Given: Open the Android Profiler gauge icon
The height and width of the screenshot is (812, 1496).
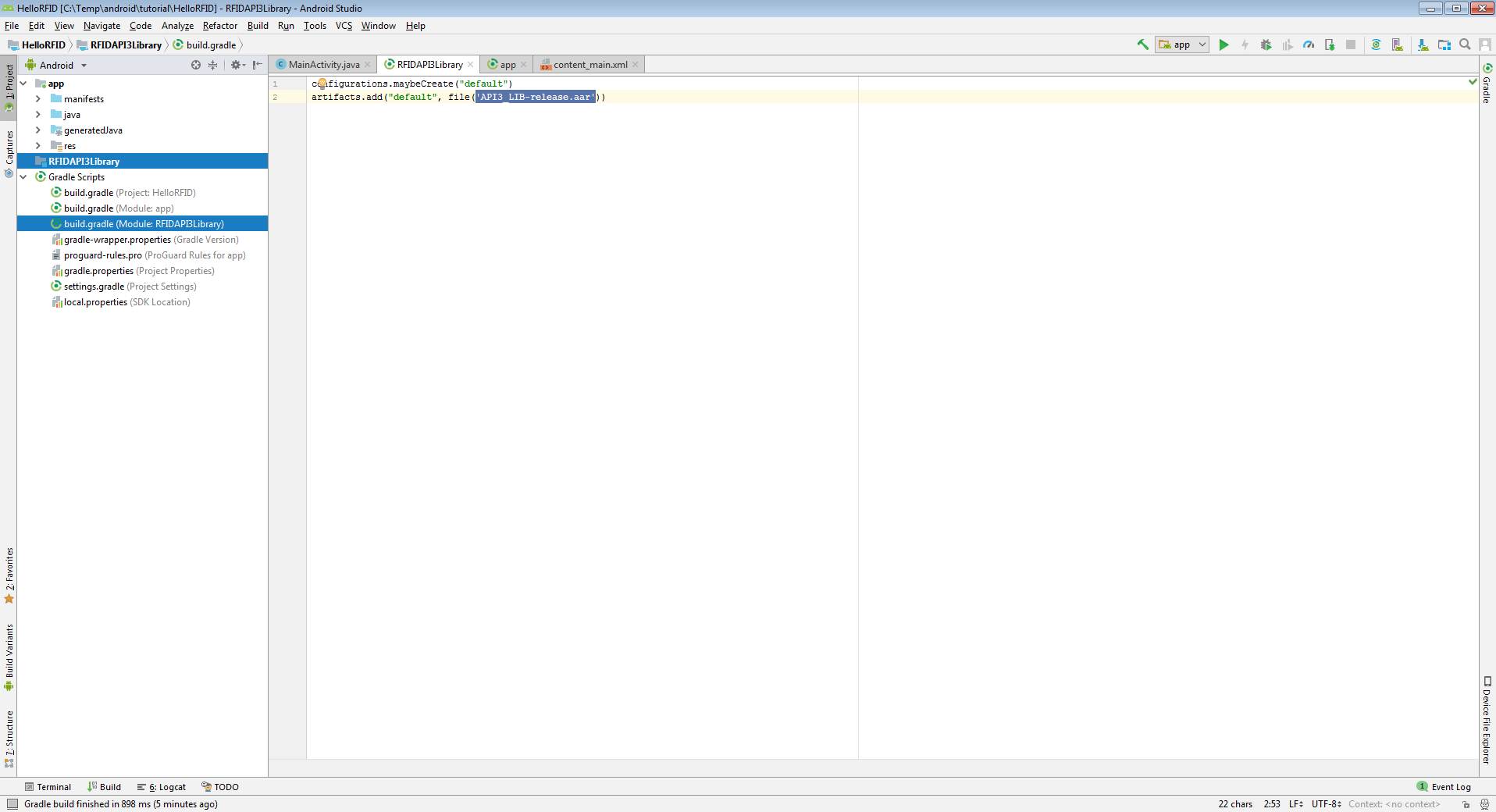Looking at the screenshot, I should click(x=1309, y=45).
